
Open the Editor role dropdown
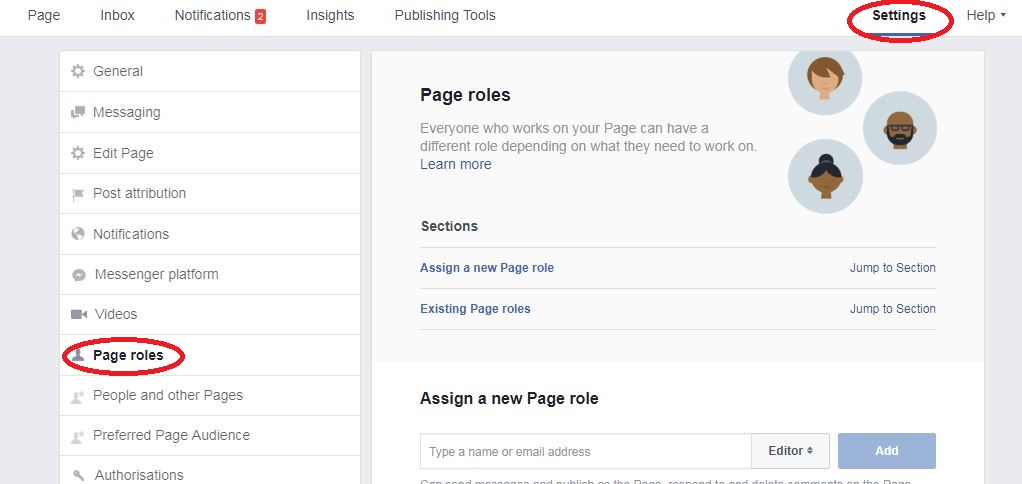tap(790, 451)
